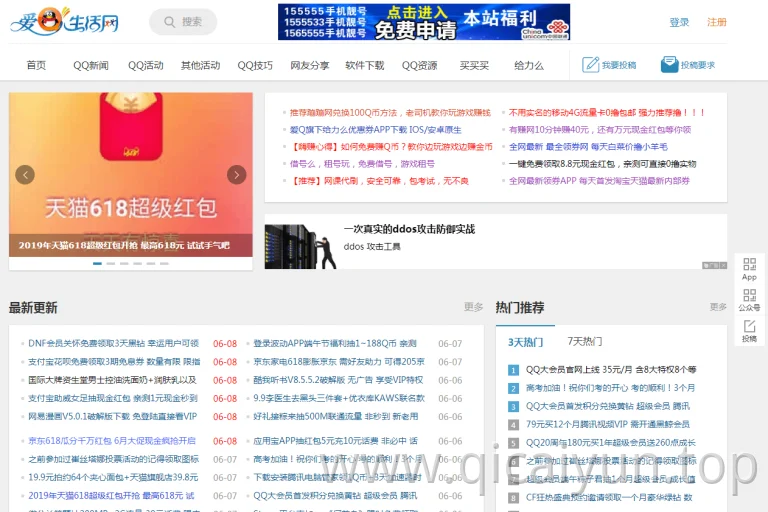Click the 注册 link

(x=717, y=22)
